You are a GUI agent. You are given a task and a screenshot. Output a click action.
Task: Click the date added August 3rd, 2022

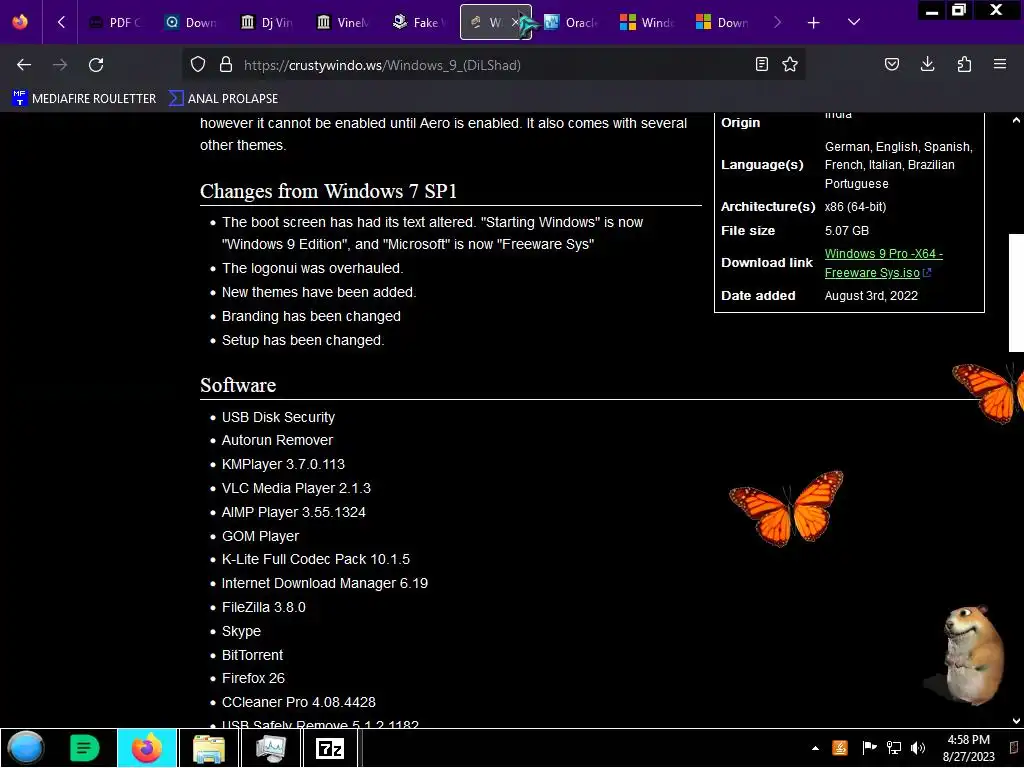coord(871,296)
